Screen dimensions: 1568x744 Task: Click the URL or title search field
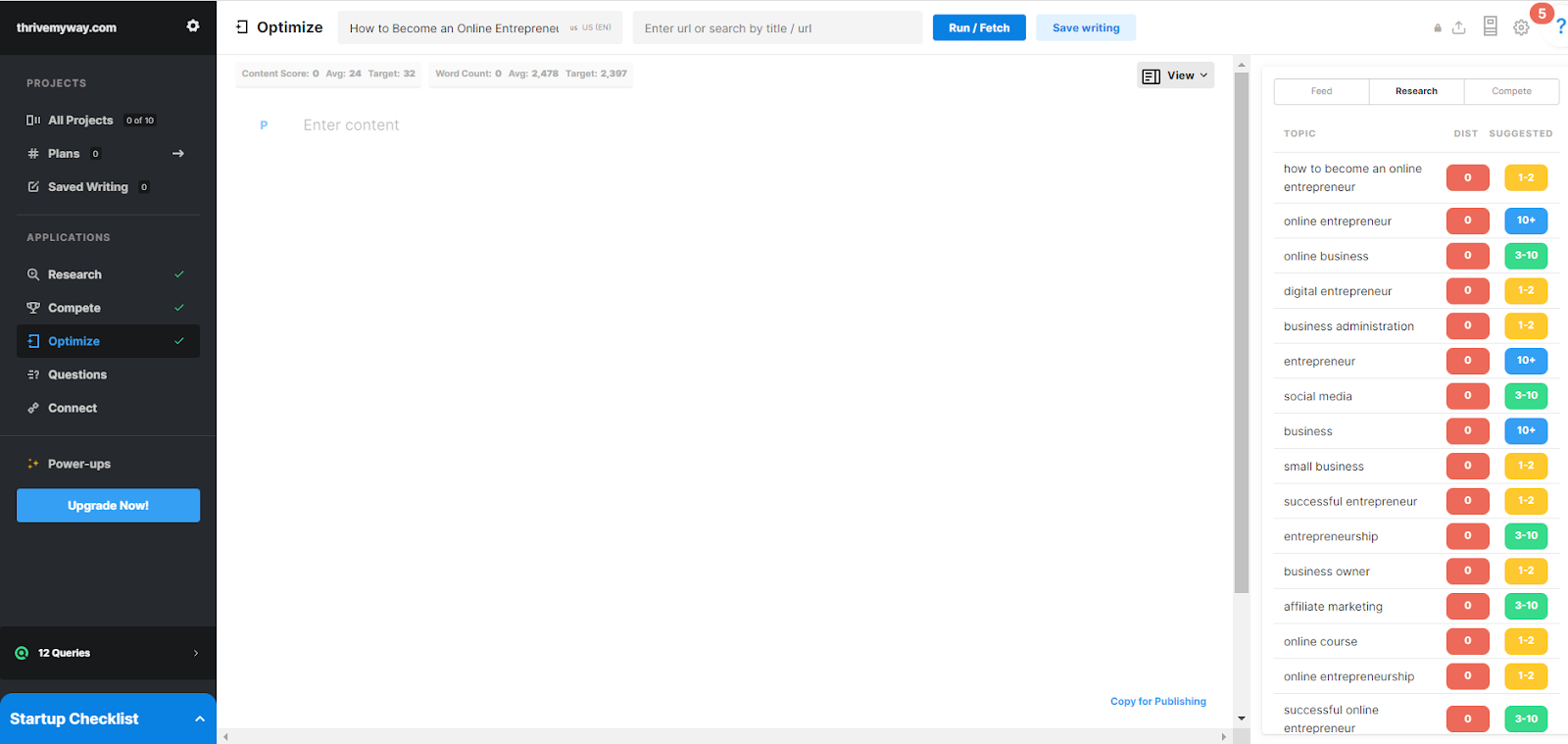pyautogui.click(x=776, y=28)
